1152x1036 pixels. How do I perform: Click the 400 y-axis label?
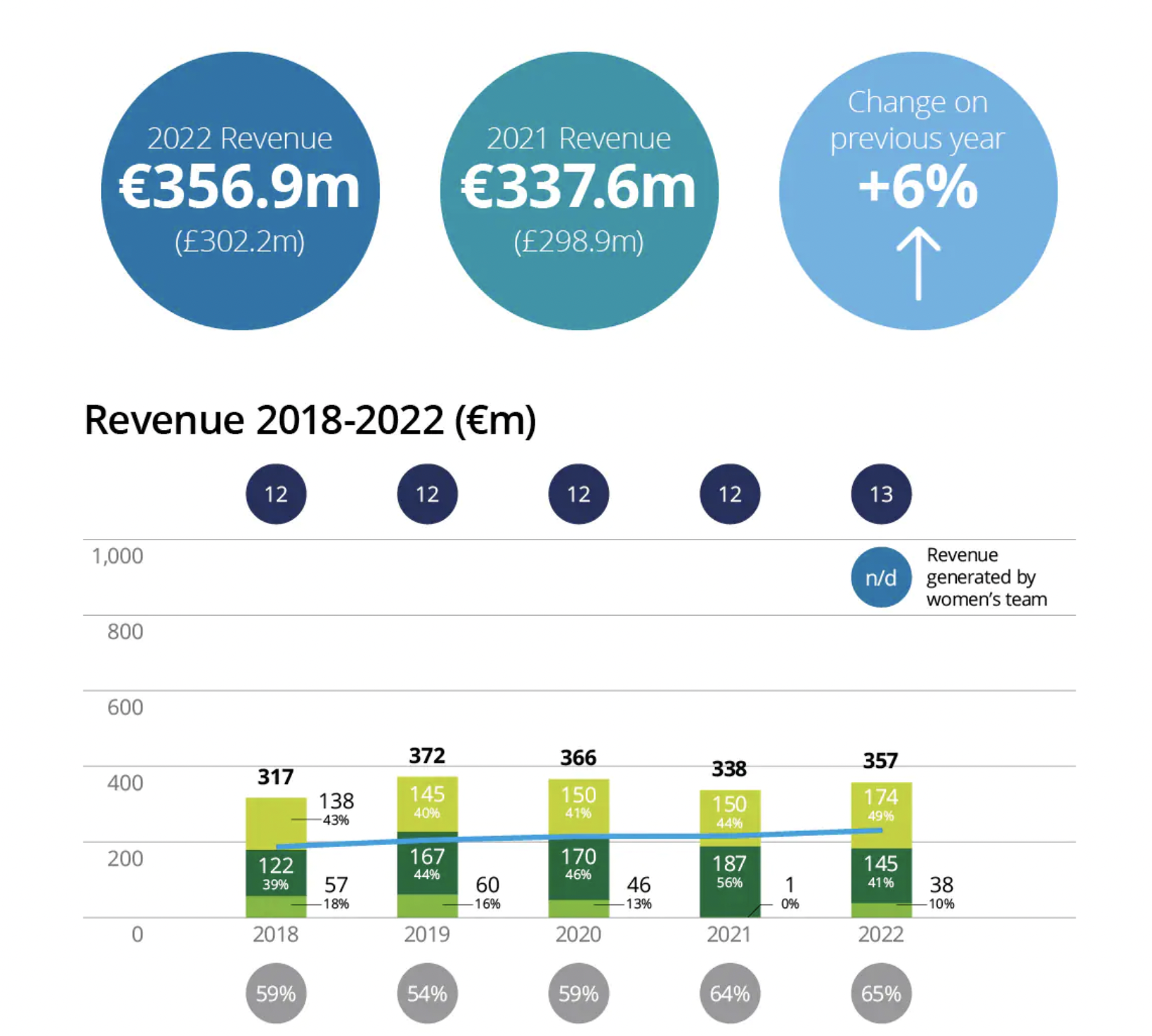click(125, 784)
